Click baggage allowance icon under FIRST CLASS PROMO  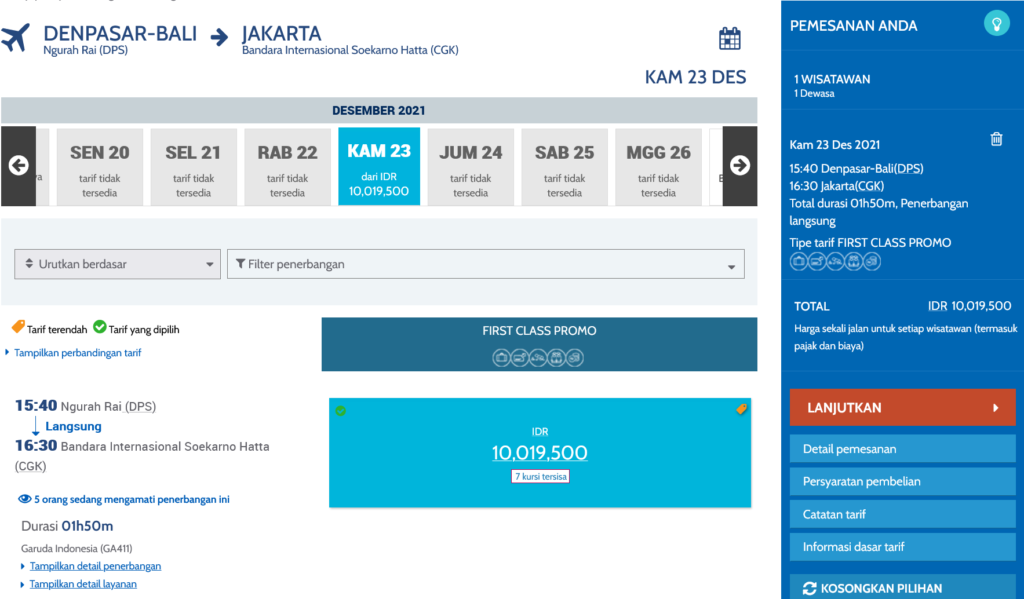pyautogui.click(x=500, y=356)
